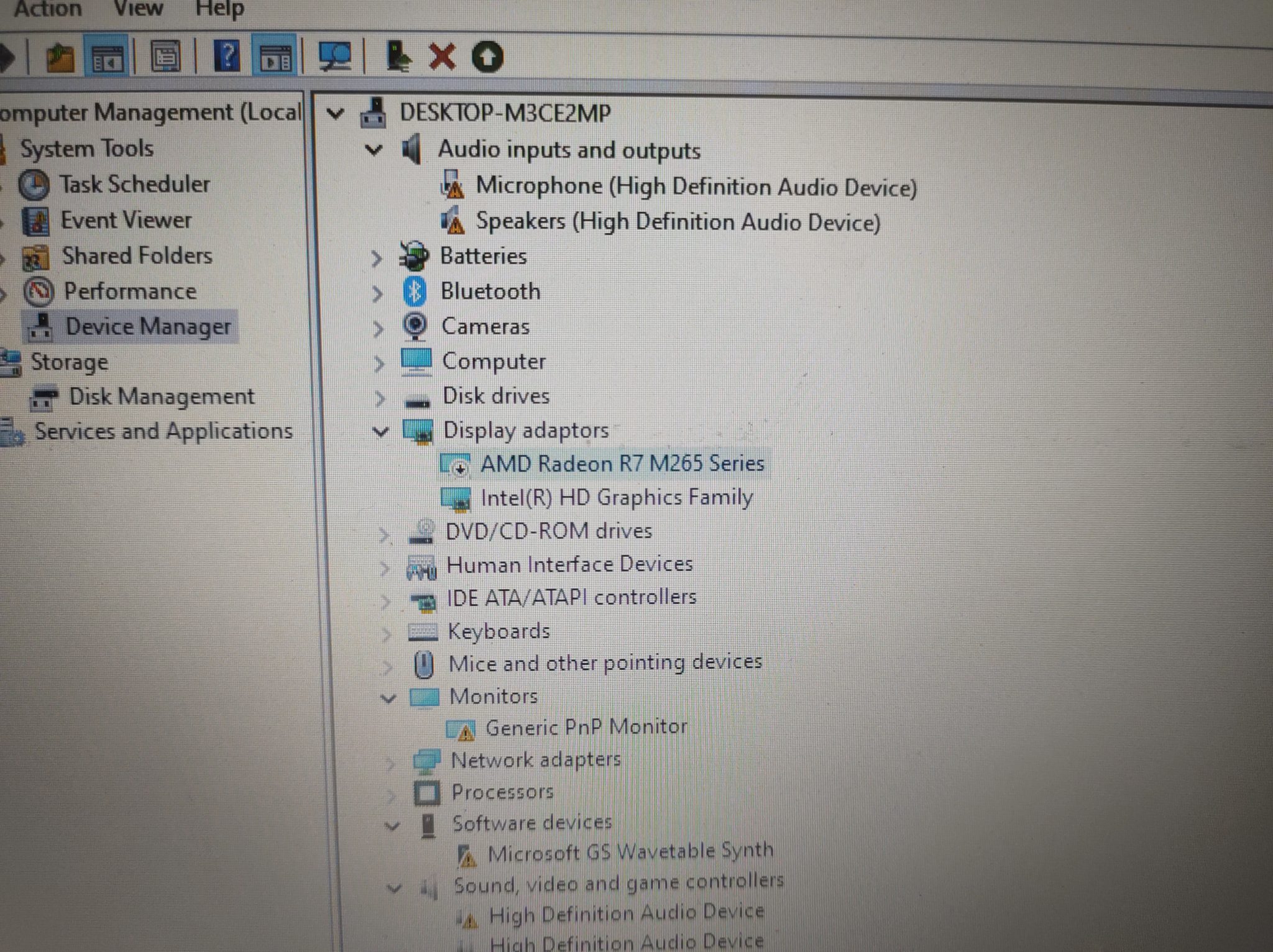The image size is (1273, 952).
Task: Select Intel(R) HD Graphics Family
Action: 617,497
